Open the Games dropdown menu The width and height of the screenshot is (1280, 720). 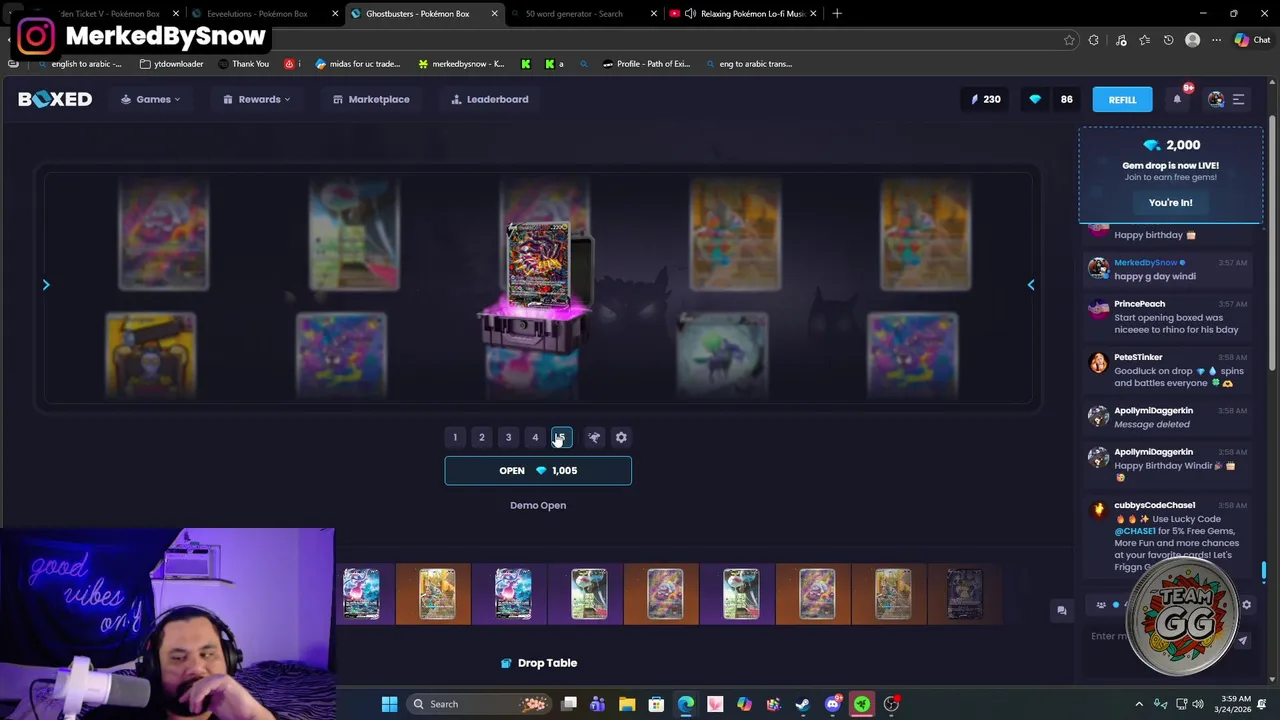click(x=151, y=99)
